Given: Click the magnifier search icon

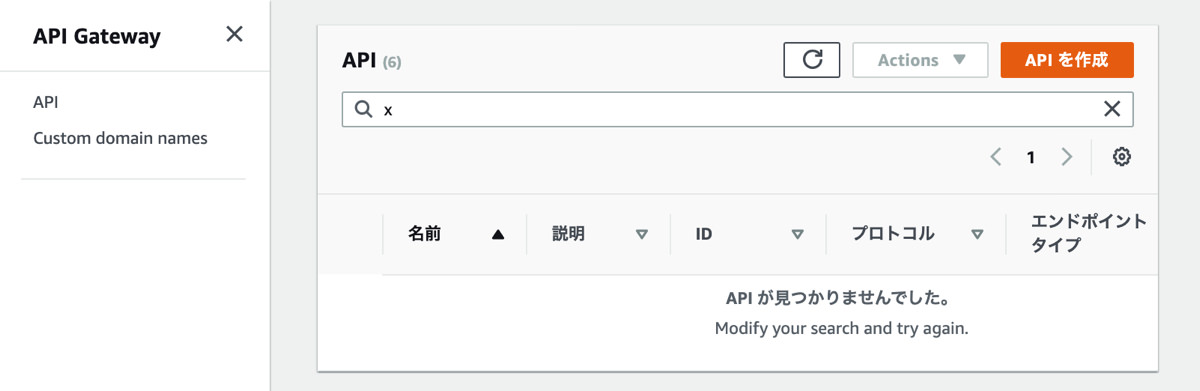Looking at the screenshot, I should tap(363, 110).
